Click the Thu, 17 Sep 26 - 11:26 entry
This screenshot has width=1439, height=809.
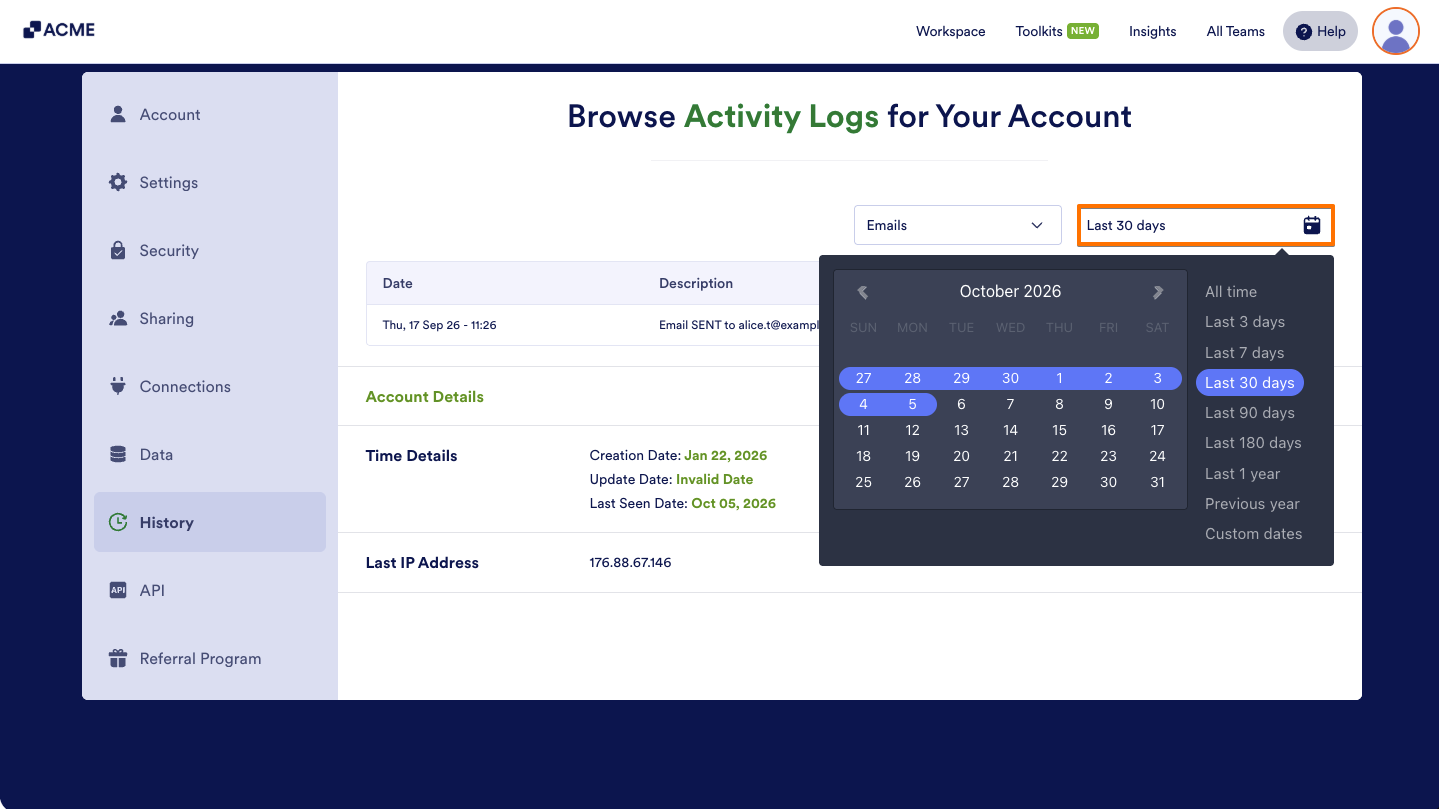coord(439,325)
